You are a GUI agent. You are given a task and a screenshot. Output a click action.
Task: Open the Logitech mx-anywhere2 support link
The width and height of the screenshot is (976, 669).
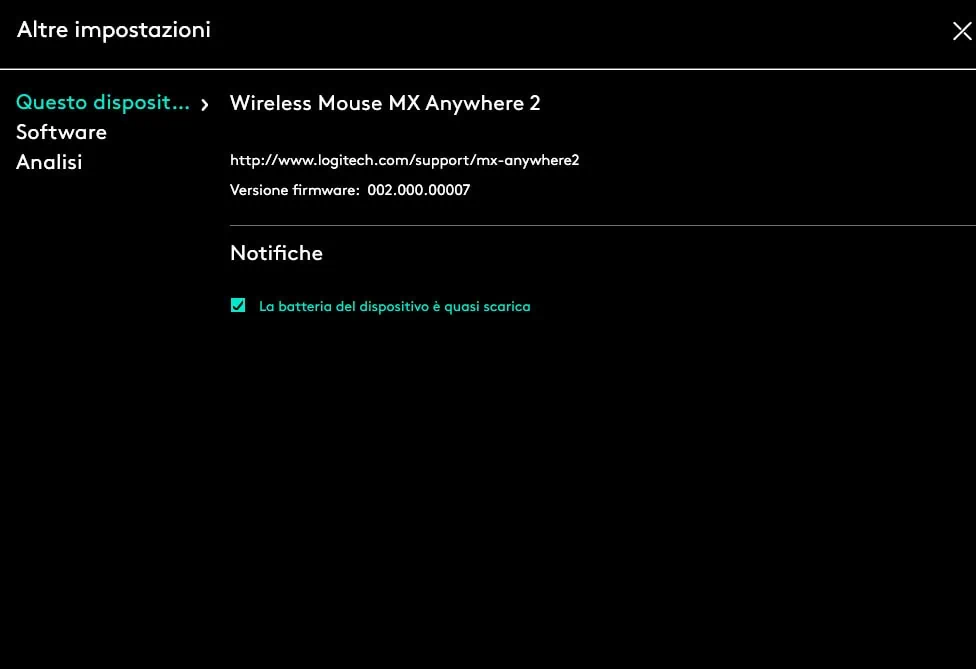tap(405, 160)
